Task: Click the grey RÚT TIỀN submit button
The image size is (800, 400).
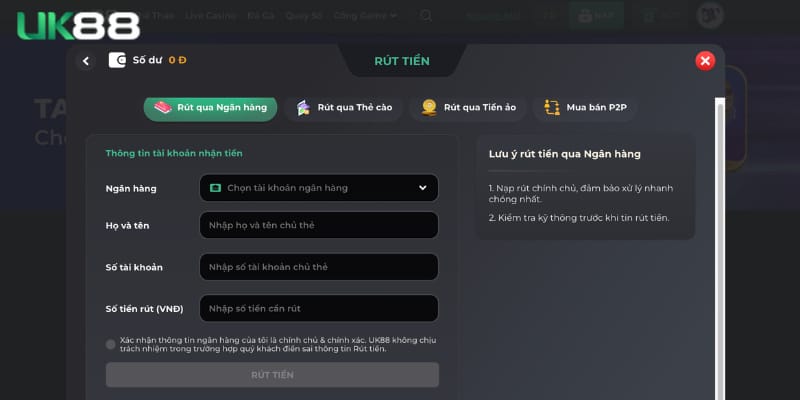Action: pyautogui.click(x=272, y=375)
